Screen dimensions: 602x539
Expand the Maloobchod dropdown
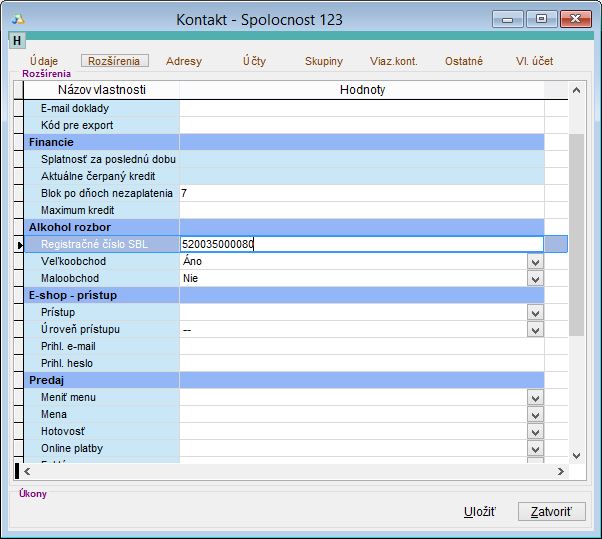tap(535, 278)
